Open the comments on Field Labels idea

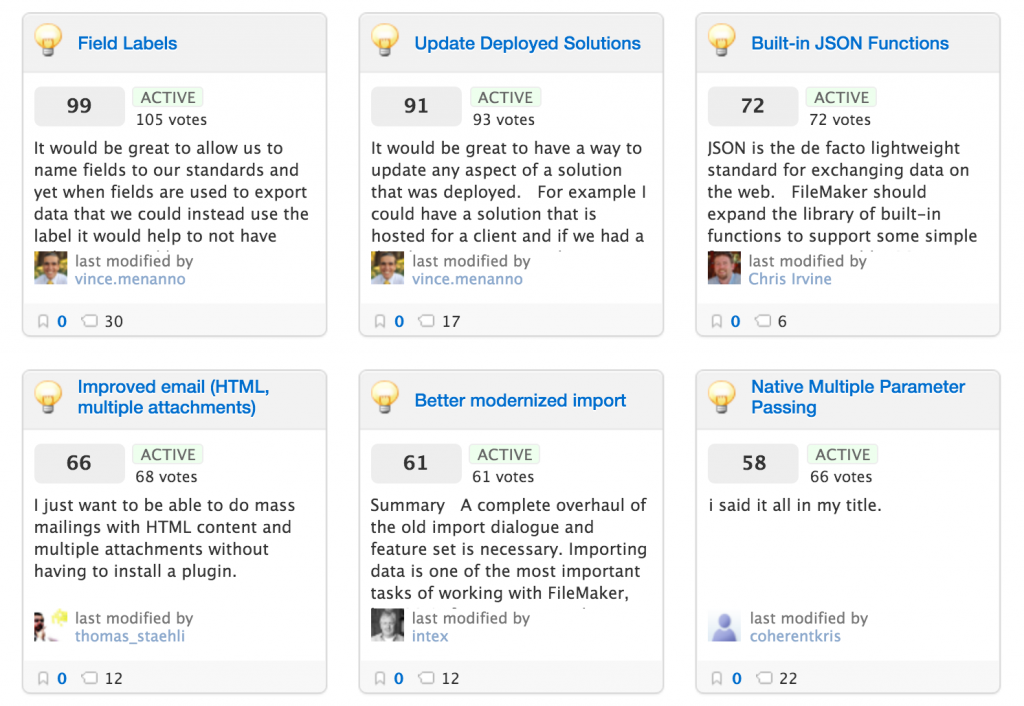89,321
